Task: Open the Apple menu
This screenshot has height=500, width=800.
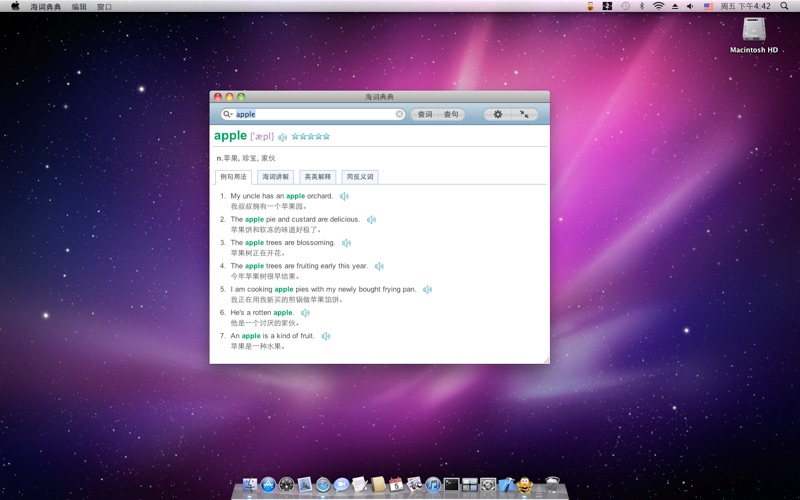Action: (15, 6)
